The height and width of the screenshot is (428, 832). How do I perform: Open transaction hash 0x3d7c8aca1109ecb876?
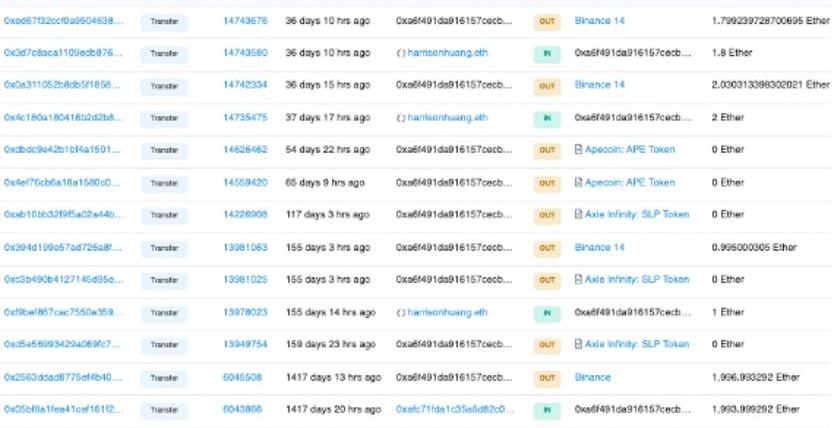pos(63,53)
